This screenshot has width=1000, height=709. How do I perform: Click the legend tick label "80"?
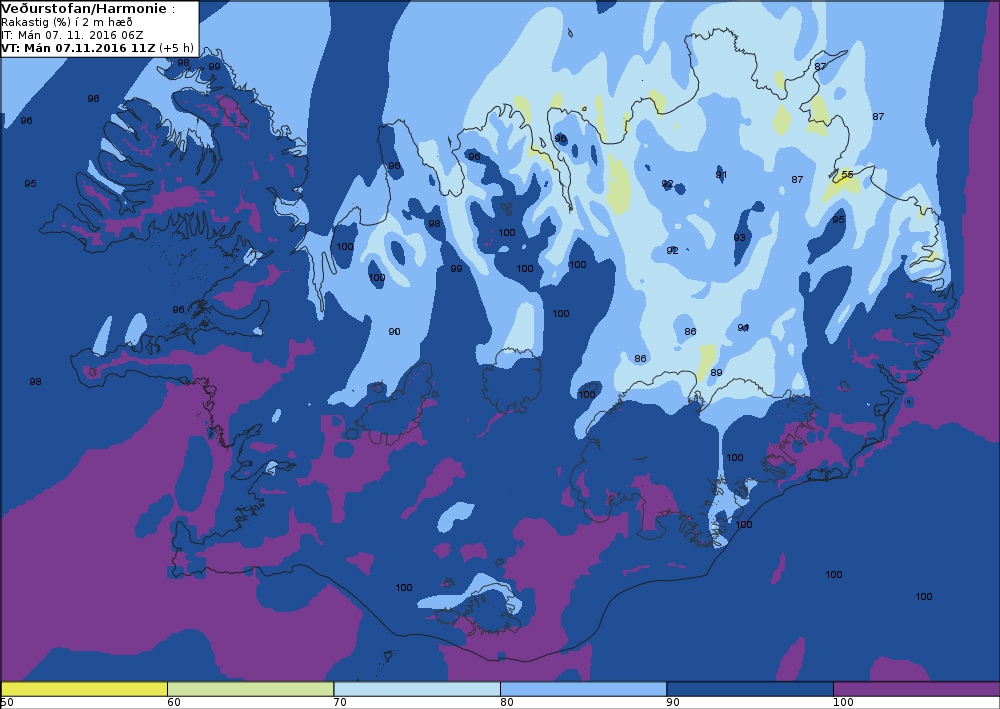(506, 703)
